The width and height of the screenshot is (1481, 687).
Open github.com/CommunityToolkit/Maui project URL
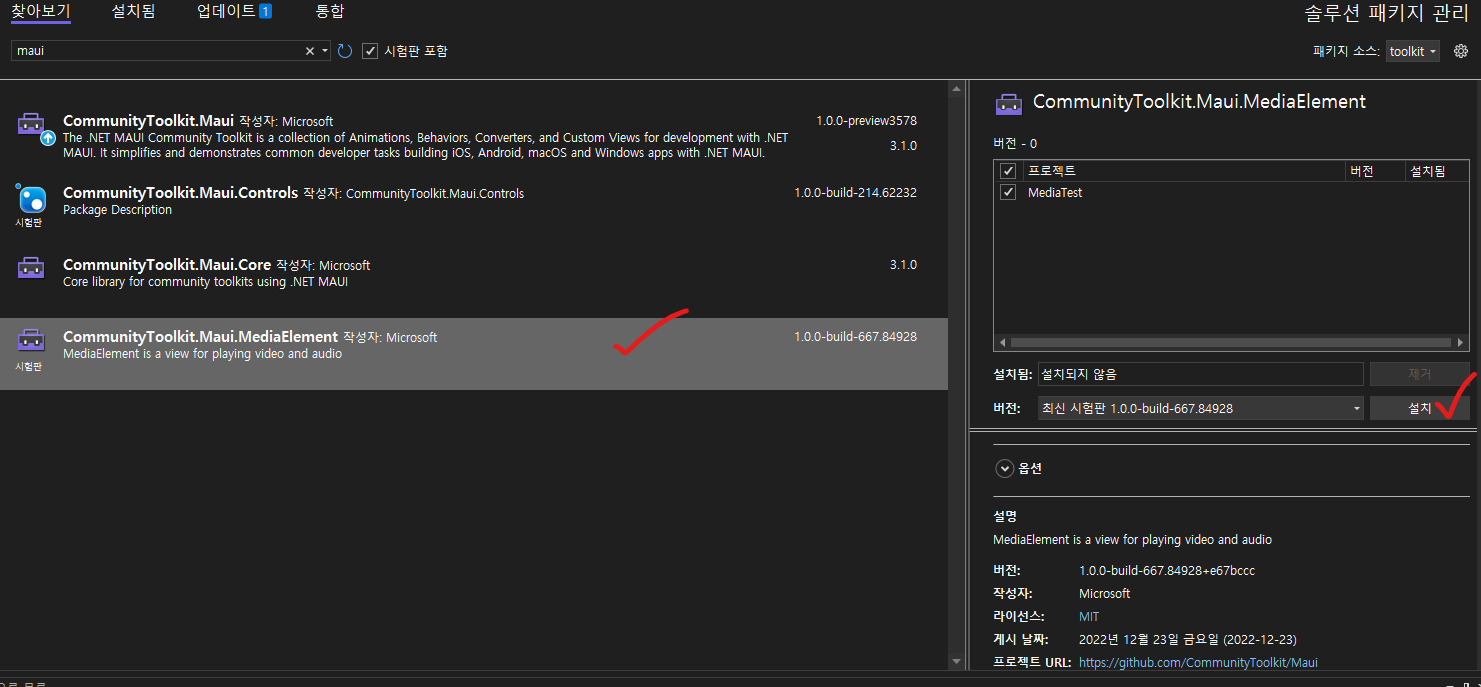click(1198, 662)
